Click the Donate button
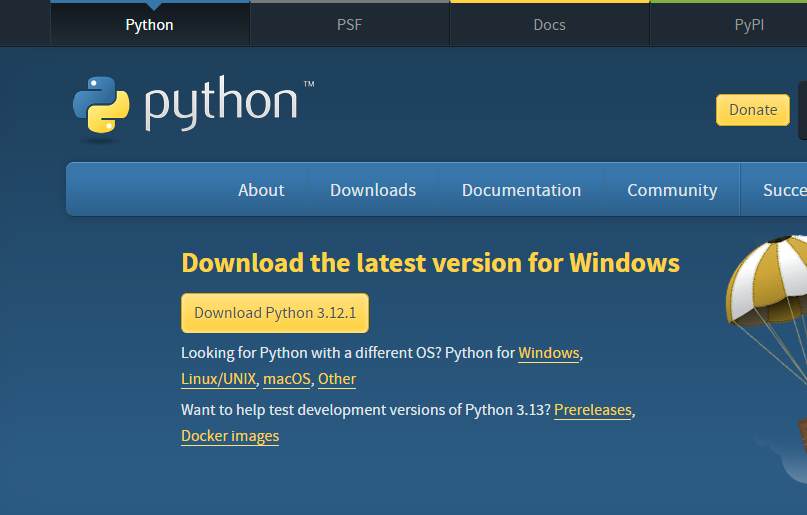 pyautogui.click(x=752, y=110)
